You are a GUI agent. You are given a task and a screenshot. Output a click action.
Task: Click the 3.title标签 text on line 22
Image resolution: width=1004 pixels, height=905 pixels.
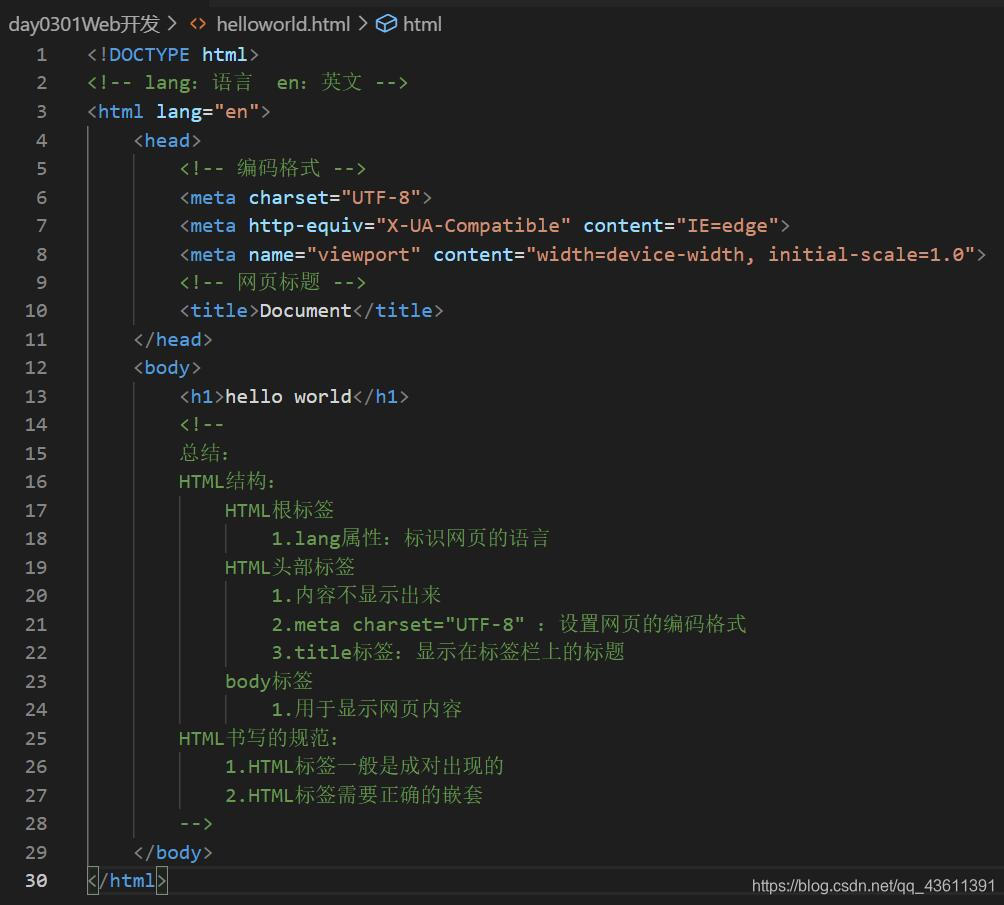coord(448,653)
